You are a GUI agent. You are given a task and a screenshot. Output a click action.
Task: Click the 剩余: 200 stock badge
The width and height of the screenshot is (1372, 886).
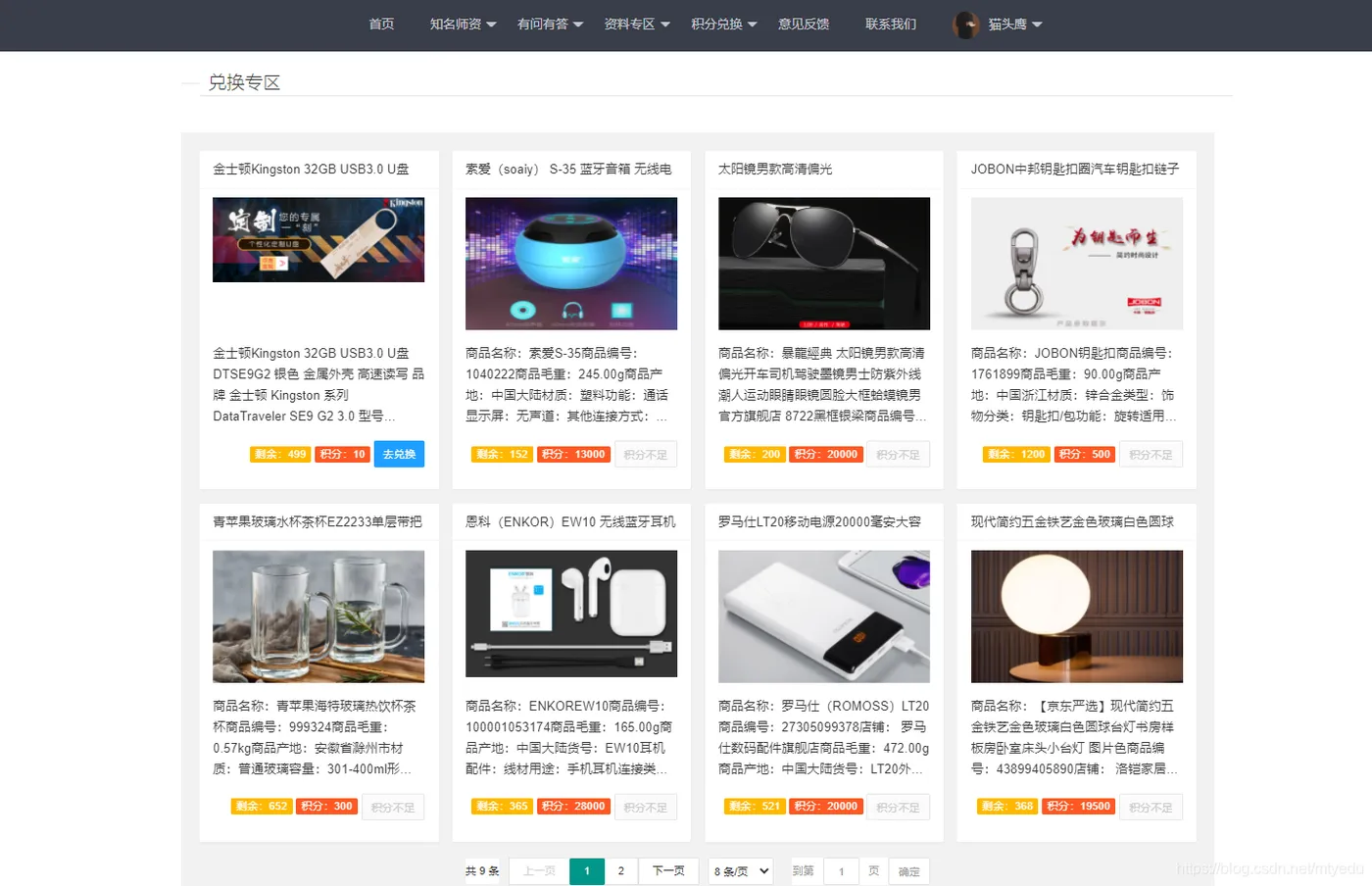(755, 454)
